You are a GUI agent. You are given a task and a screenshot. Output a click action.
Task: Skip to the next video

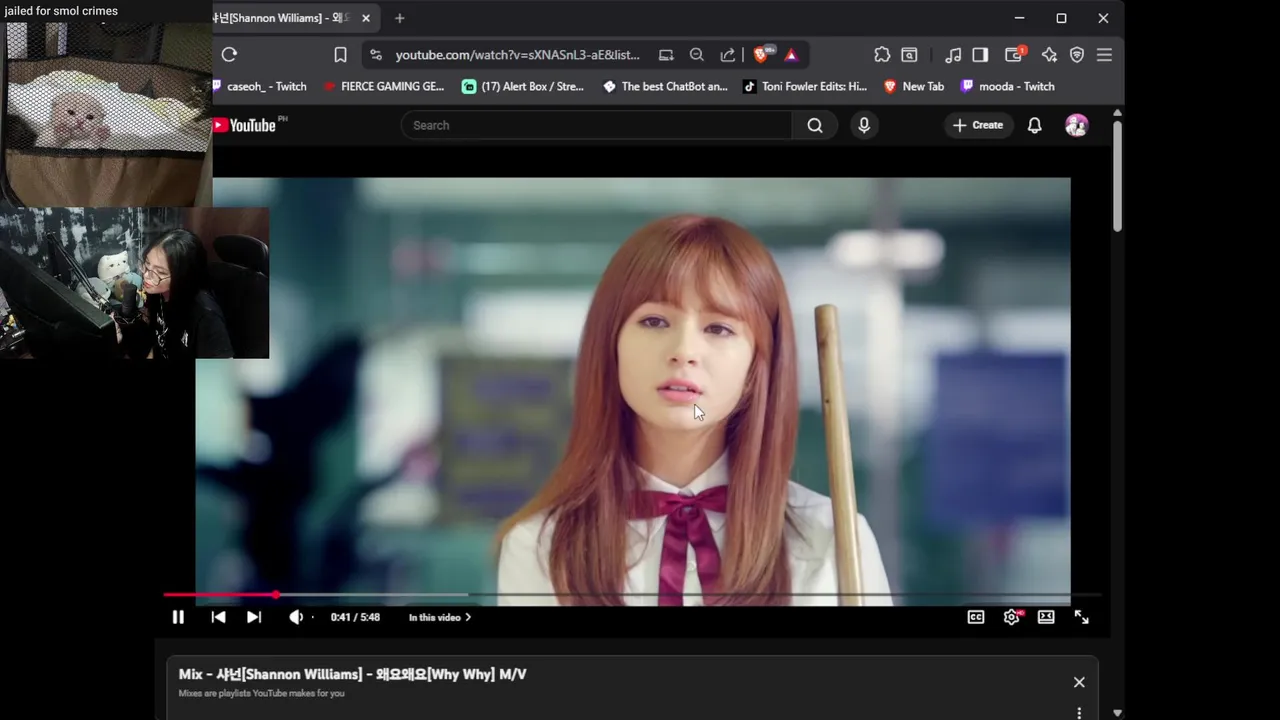click(x=254, y=617)
